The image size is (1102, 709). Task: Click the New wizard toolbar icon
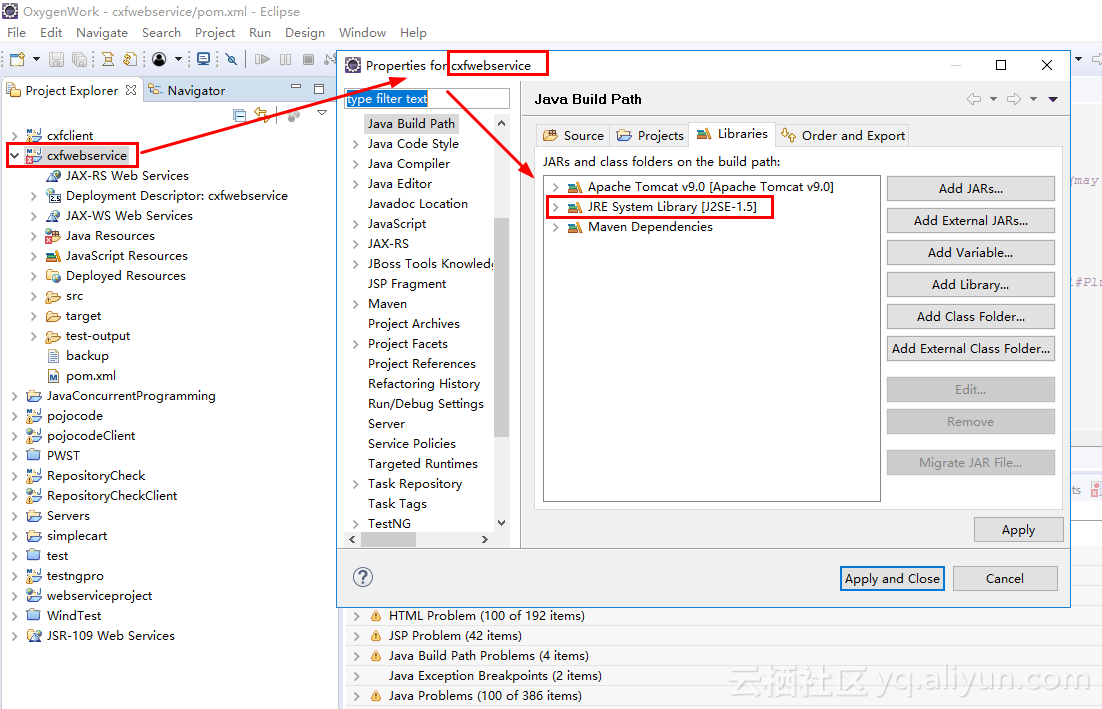[18, 60]
